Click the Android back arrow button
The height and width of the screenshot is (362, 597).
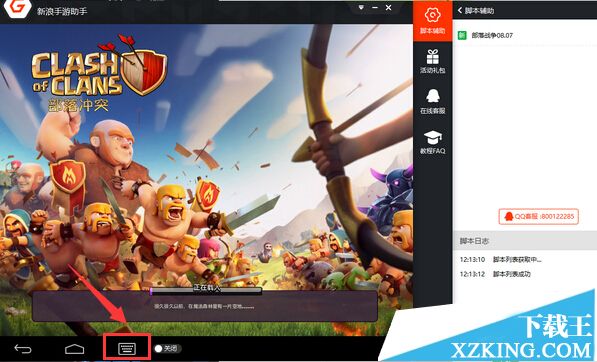point(23,348)
